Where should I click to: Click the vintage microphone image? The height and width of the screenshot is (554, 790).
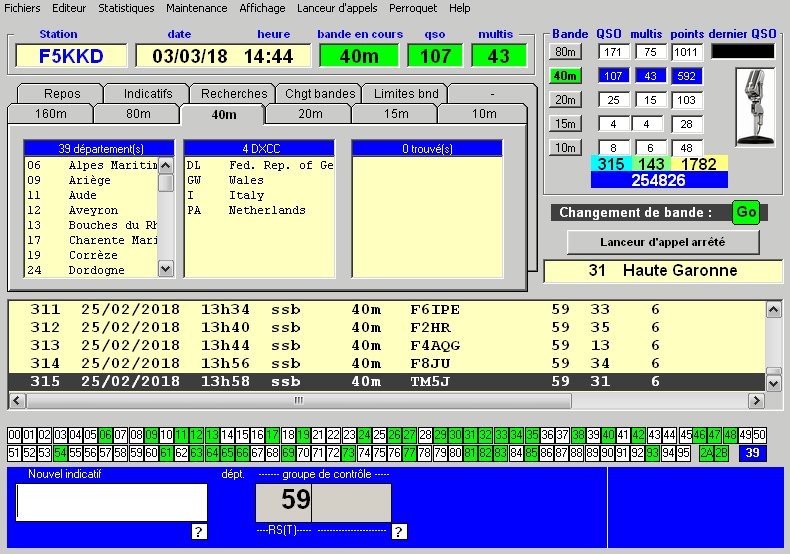[x=755, y=107]
